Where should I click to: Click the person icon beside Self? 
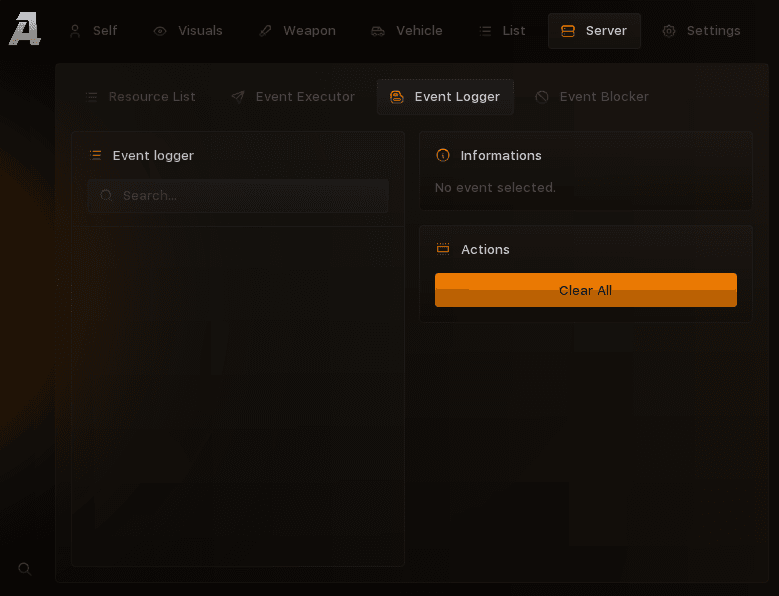(75, 31)
